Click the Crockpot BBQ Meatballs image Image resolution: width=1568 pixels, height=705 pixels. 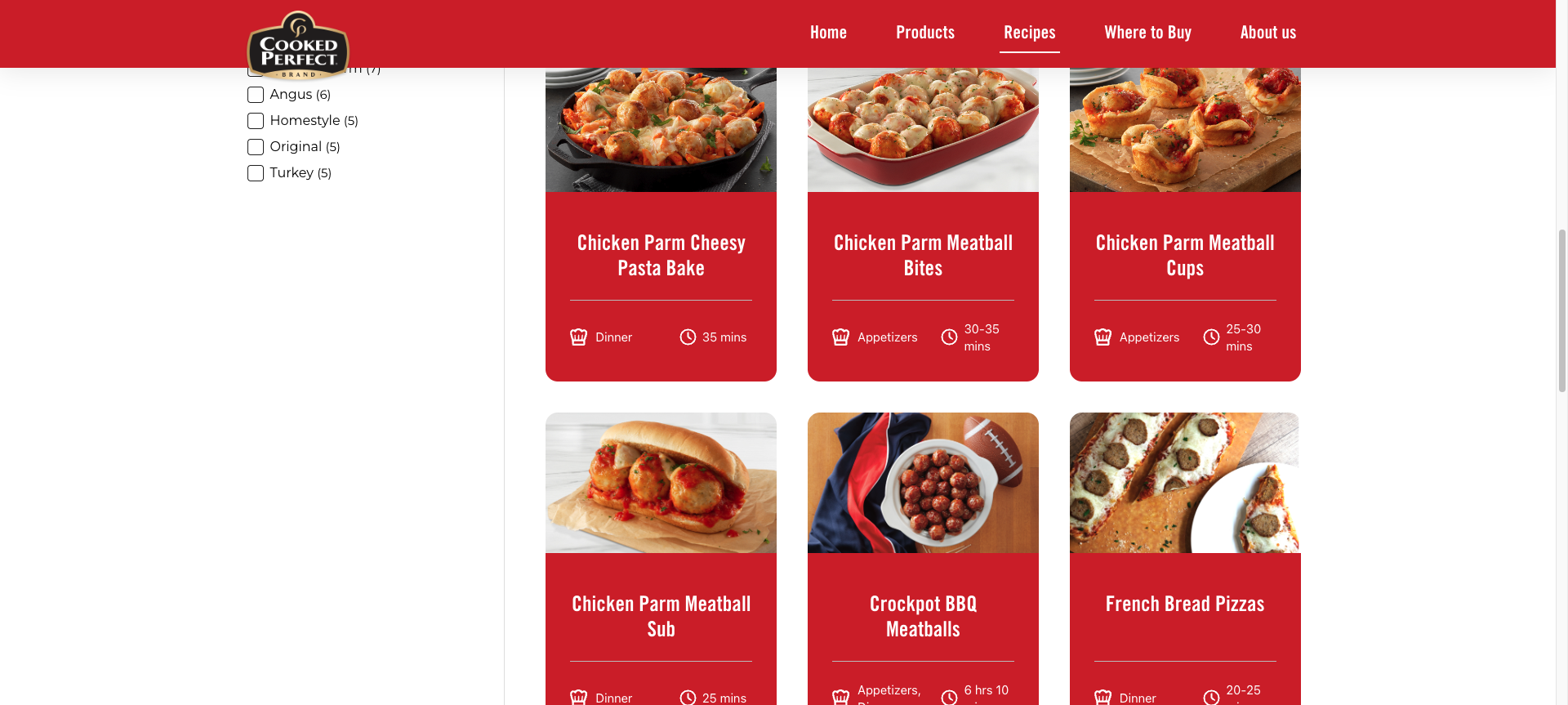[923, 483]
